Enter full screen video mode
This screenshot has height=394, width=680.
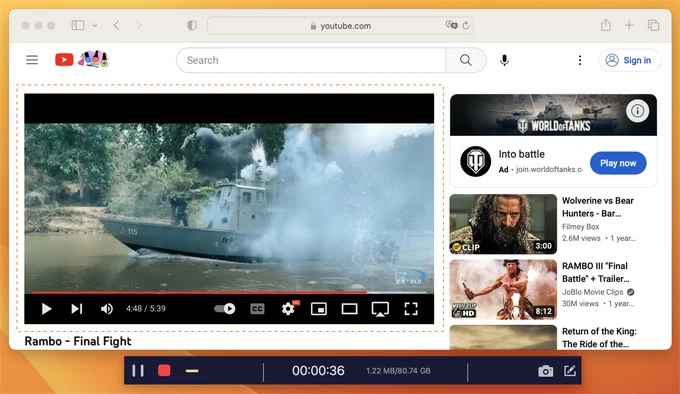coord(411,309)
